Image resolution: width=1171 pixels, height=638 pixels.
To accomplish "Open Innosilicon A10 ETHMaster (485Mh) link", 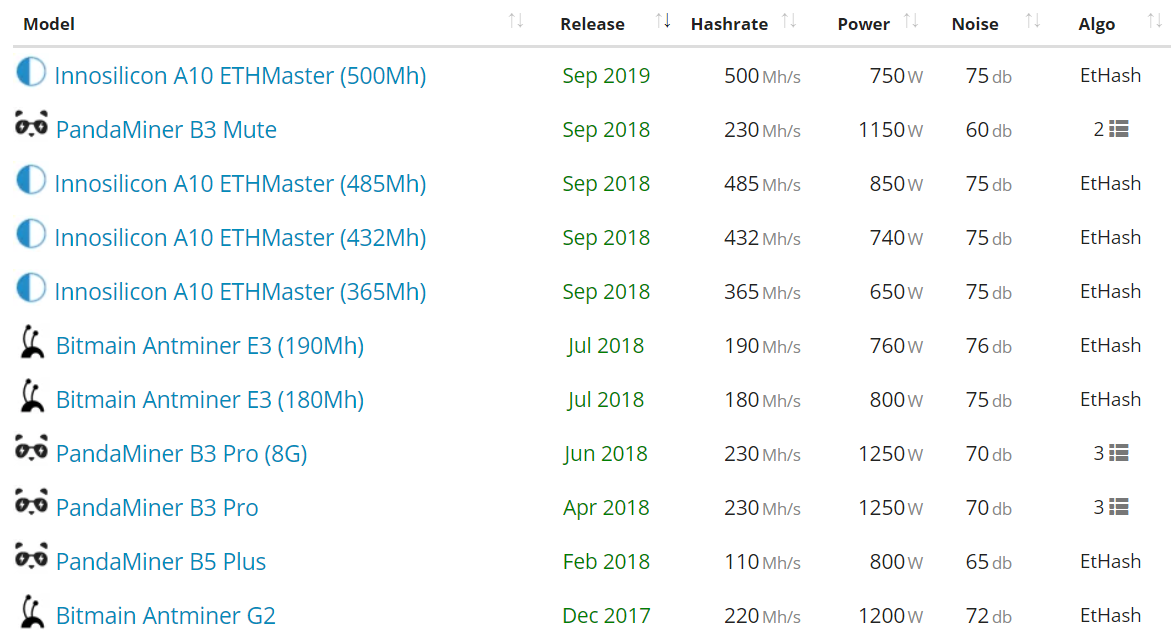I will coord(240,183).
